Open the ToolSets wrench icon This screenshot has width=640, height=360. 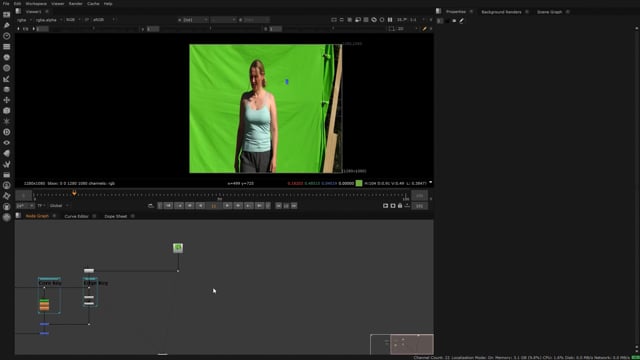click(7, 164)
